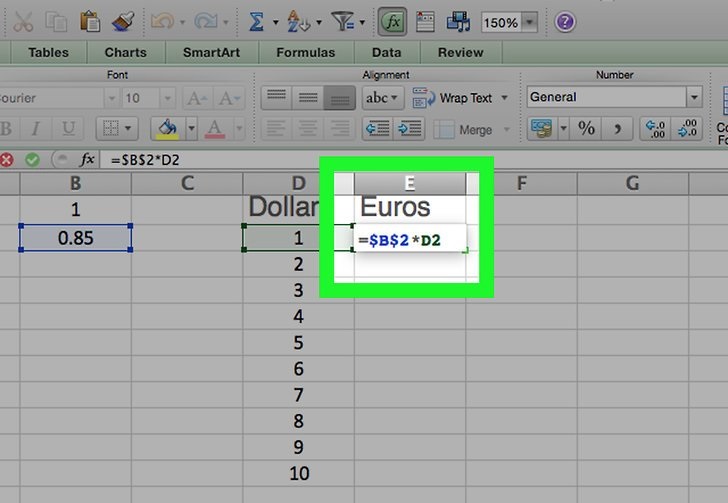
Task: Click the Increase Font Size icon
Action: coord(197,98)
